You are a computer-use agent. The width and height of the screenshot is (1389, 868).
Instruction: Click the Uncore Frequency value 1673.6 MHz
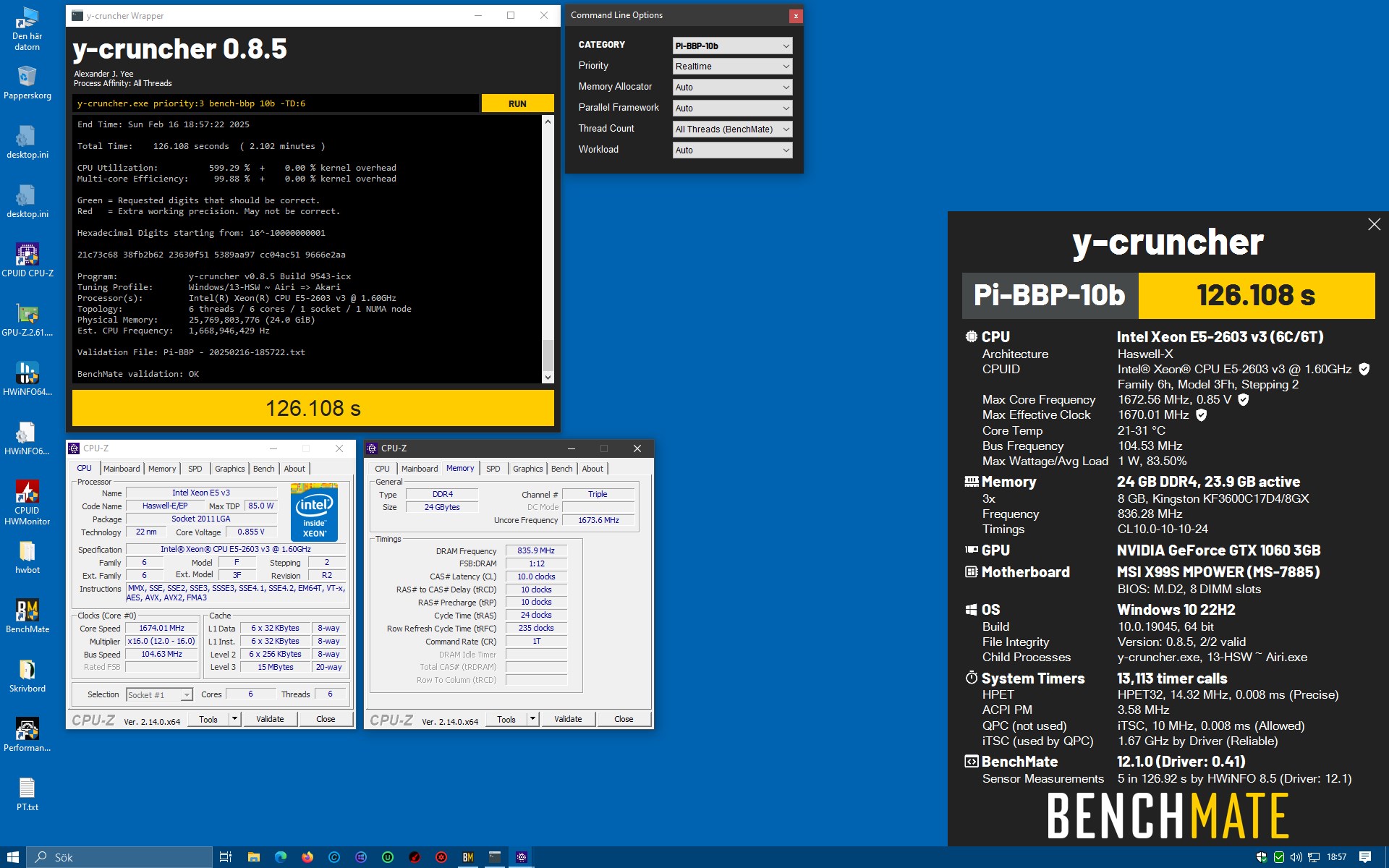(599, 521)
